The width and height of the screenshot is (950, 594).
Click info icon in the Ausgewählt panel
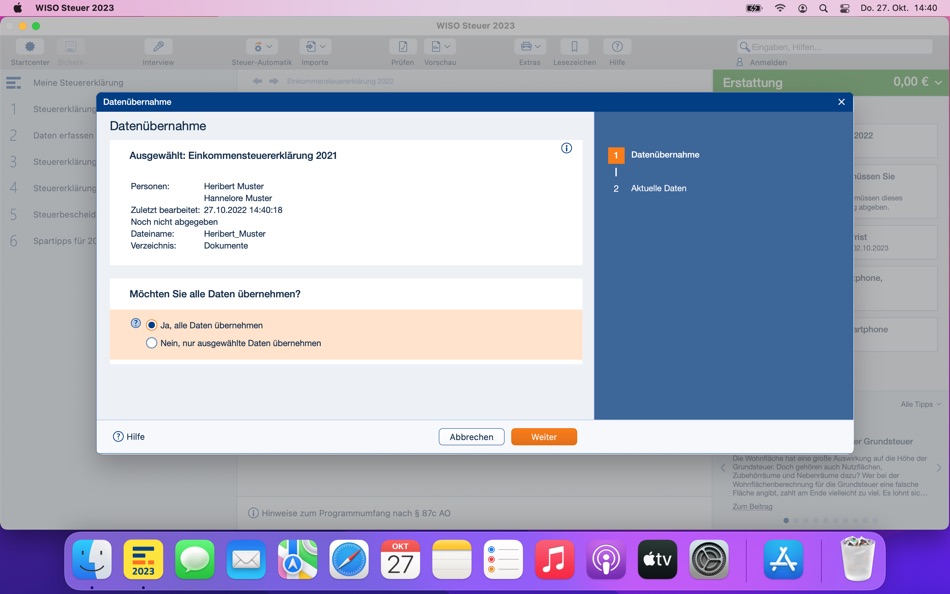coord(566,148)
